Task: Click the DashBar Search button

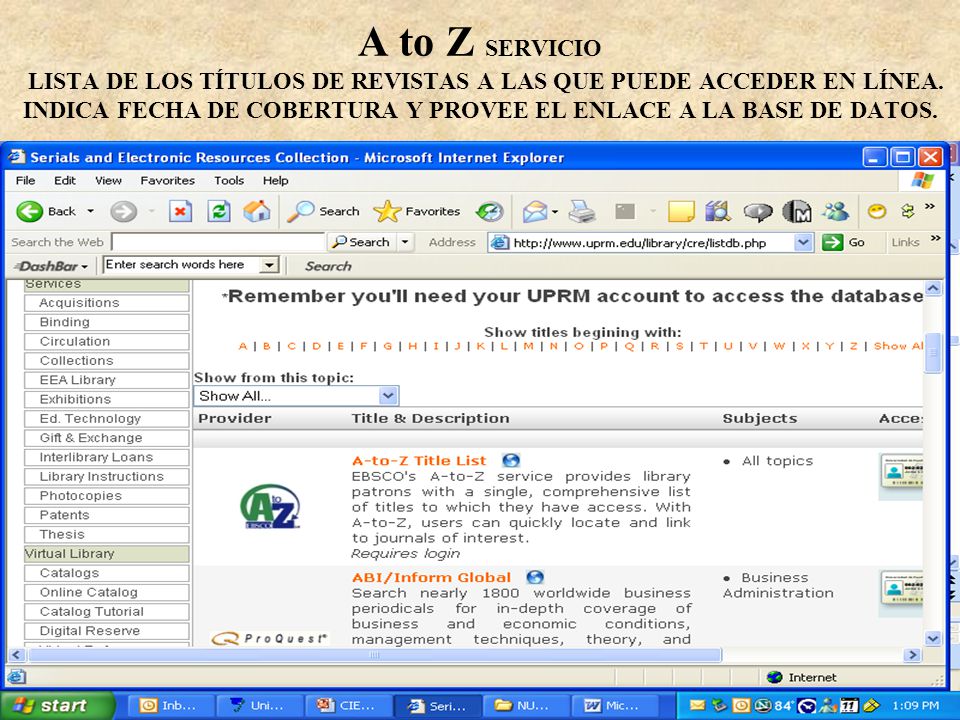Action: coord(328,266)
